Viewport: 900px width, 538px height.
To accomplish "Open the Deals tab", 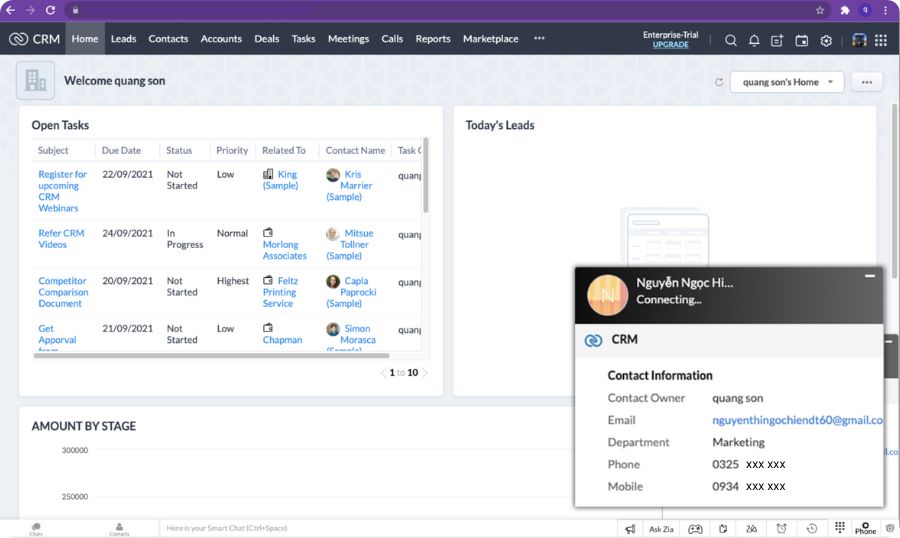I will tap(267, 39).
